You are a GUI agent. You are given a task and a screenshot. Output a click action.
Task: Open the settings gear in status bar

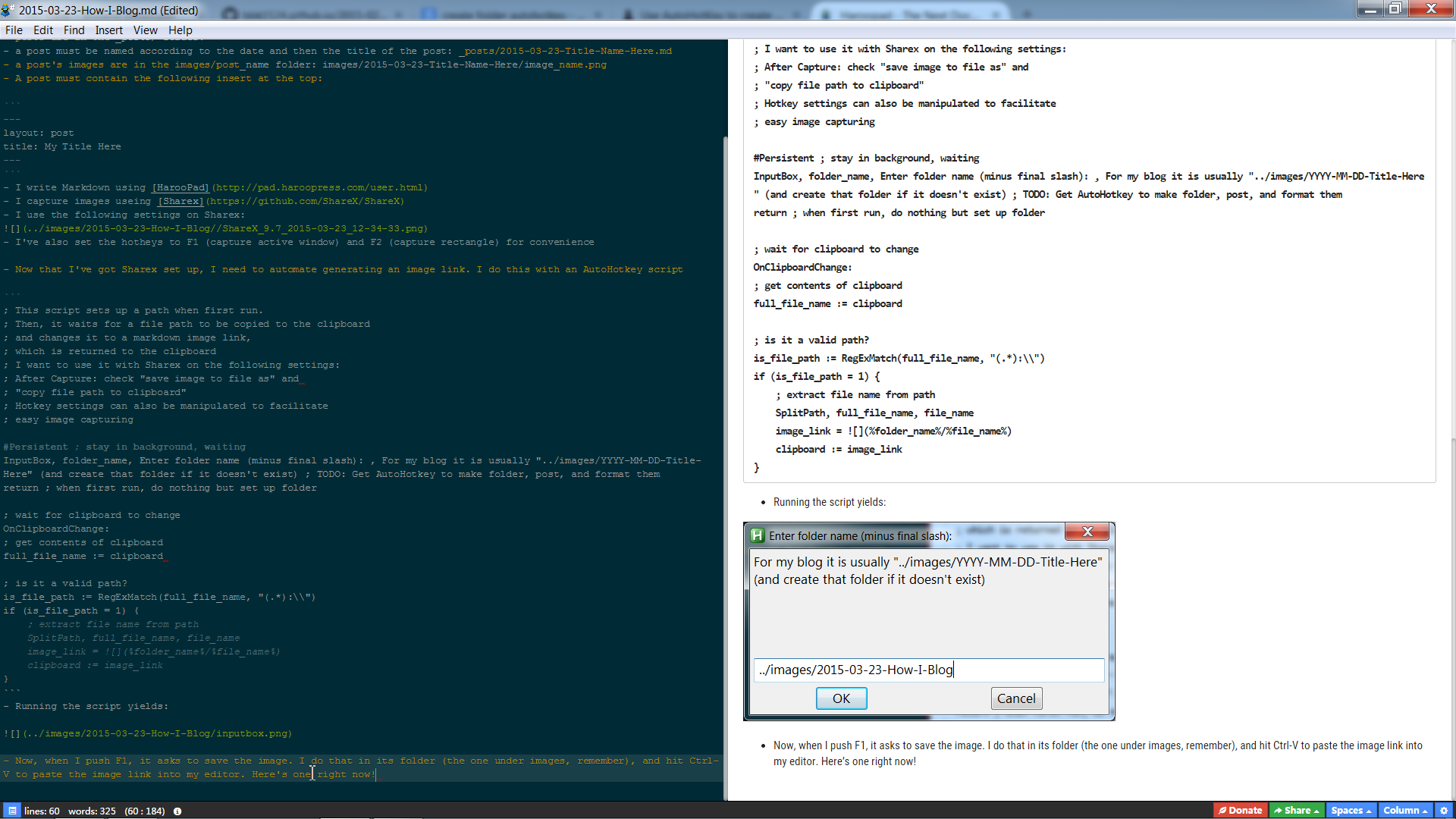click(1444, 811)
